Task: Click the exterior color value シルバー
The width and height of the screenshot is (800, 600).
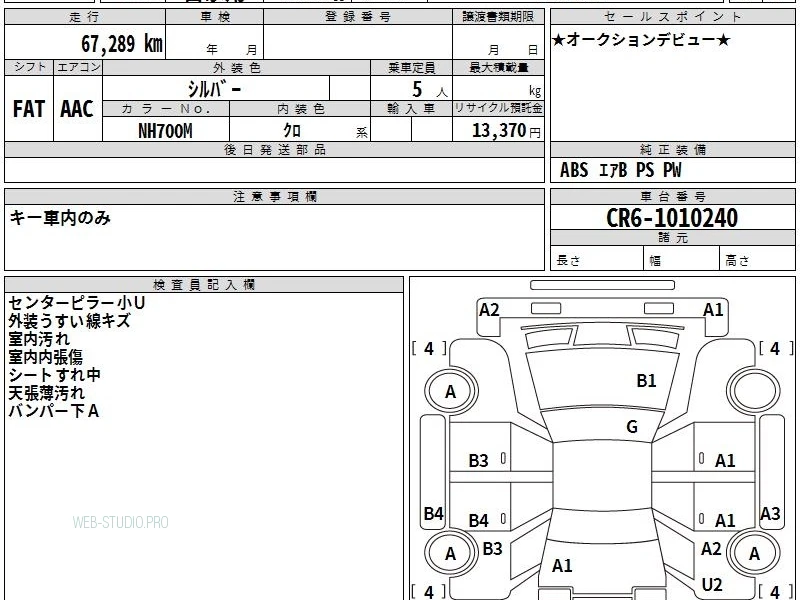Action: (214, 89)
